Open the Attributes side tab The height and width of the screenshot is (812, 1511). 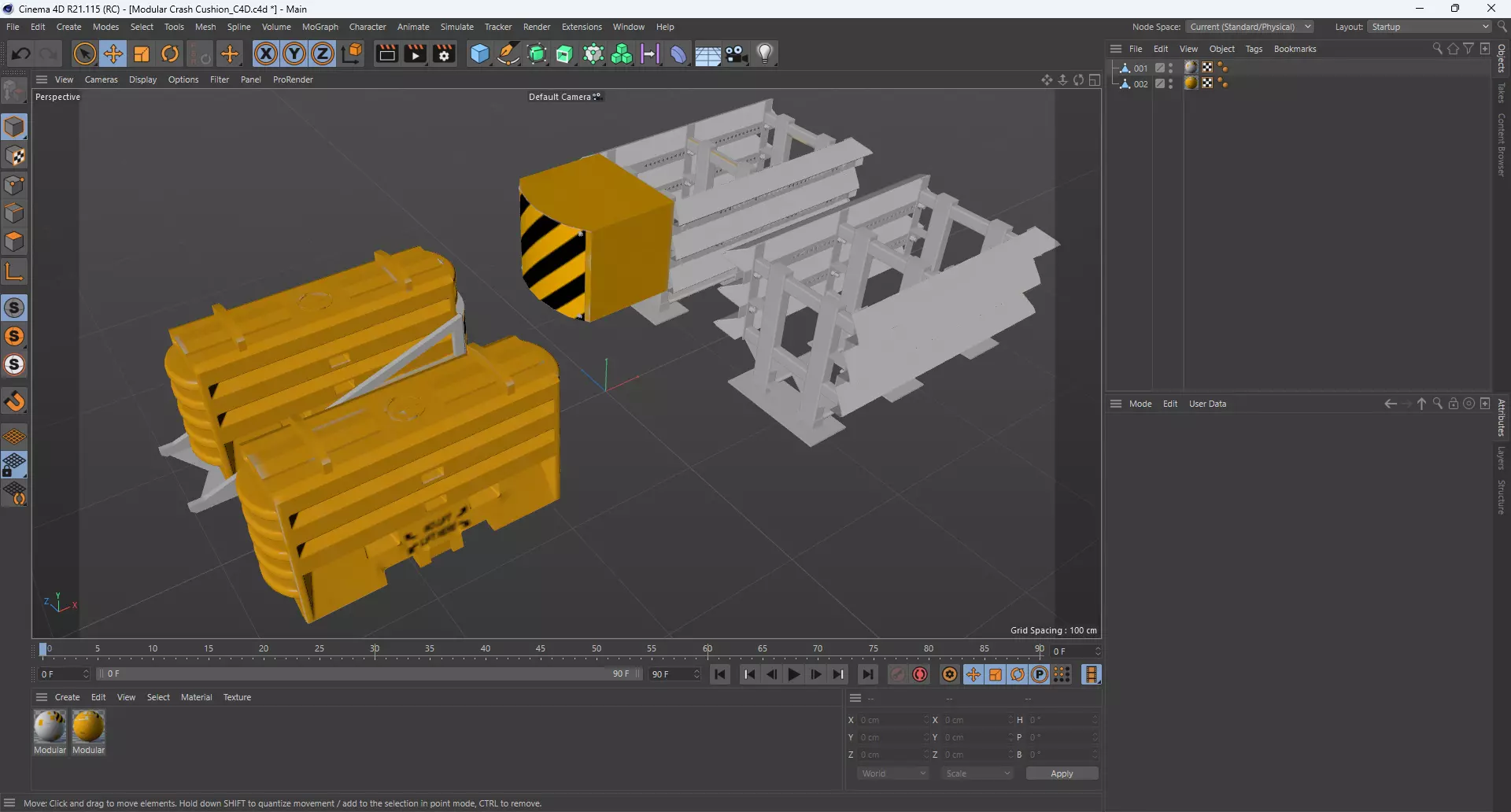pos(1502,417)
